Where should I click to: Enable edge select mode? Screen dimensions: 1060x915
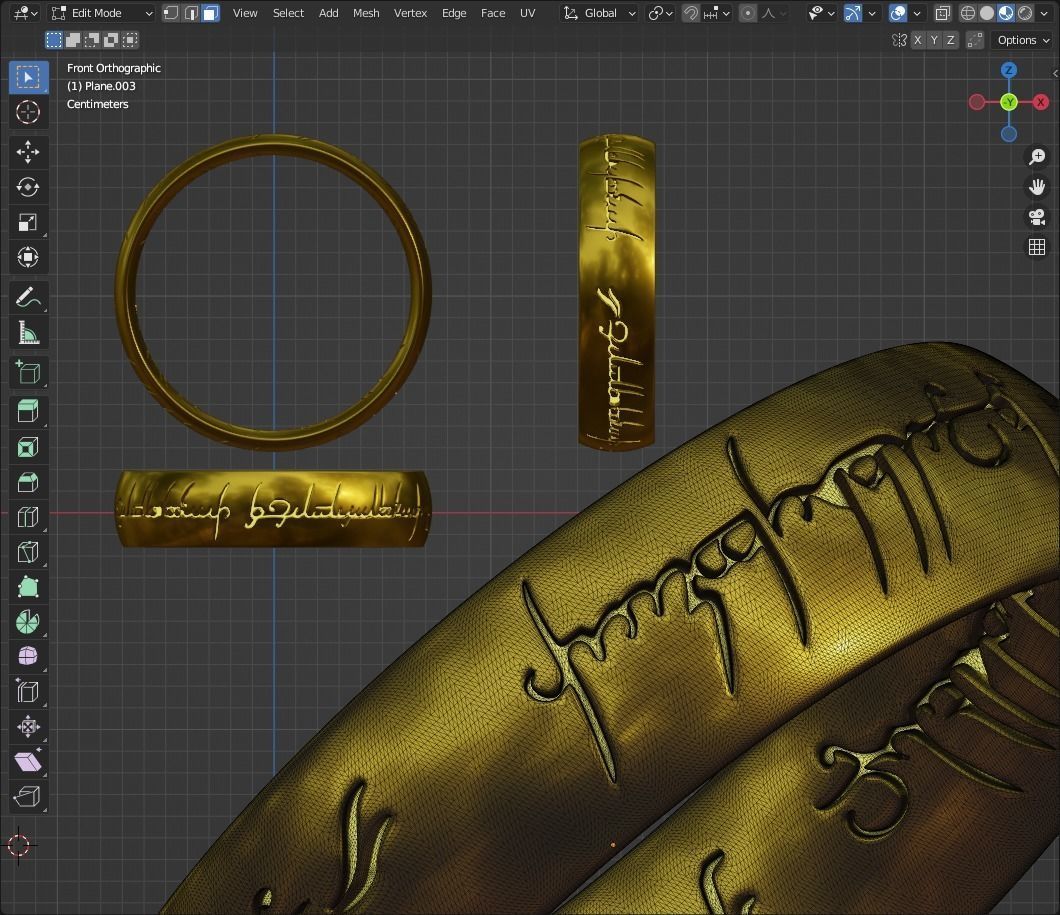click(191, 13)
